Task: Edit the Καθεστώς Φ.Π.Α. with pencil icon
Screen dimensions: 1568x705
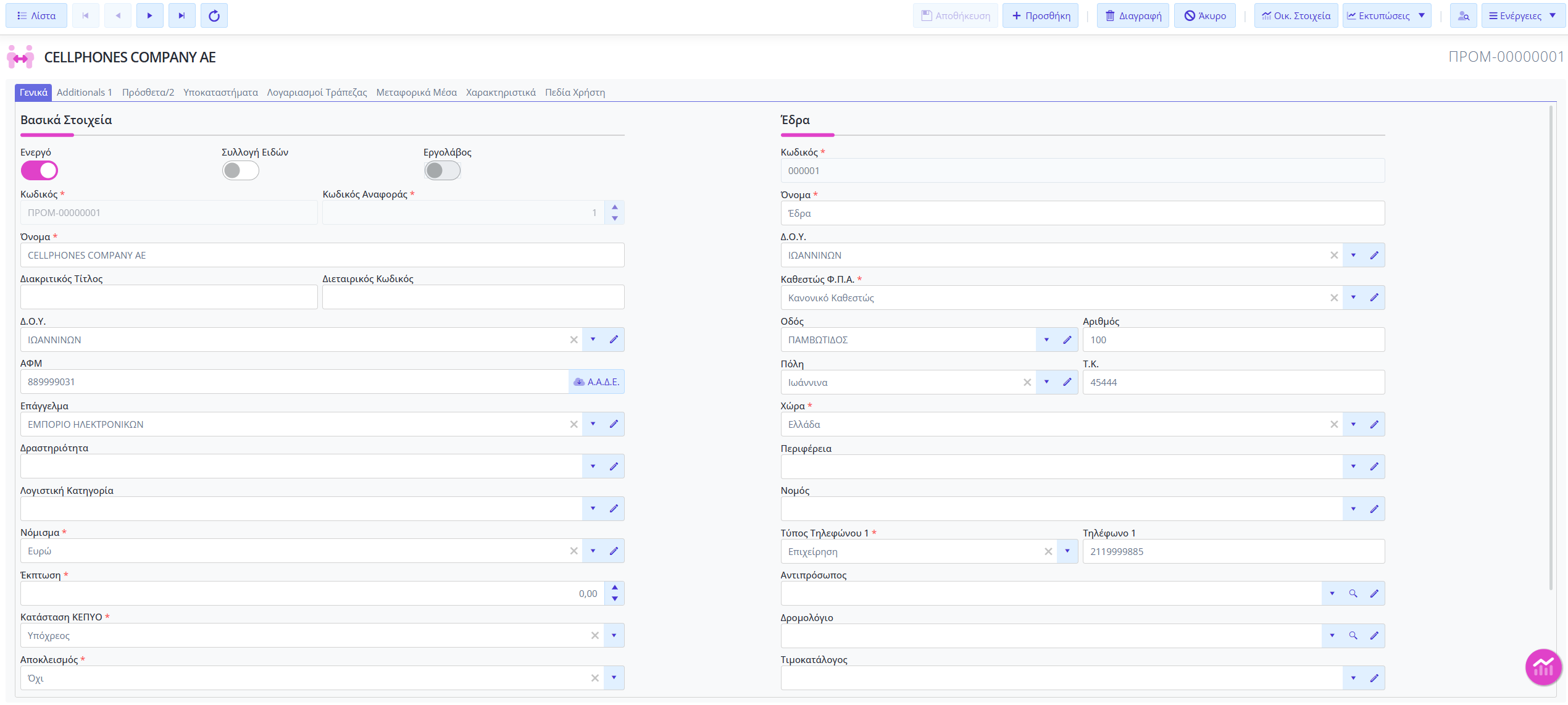Action: (x=1375, y=298)
